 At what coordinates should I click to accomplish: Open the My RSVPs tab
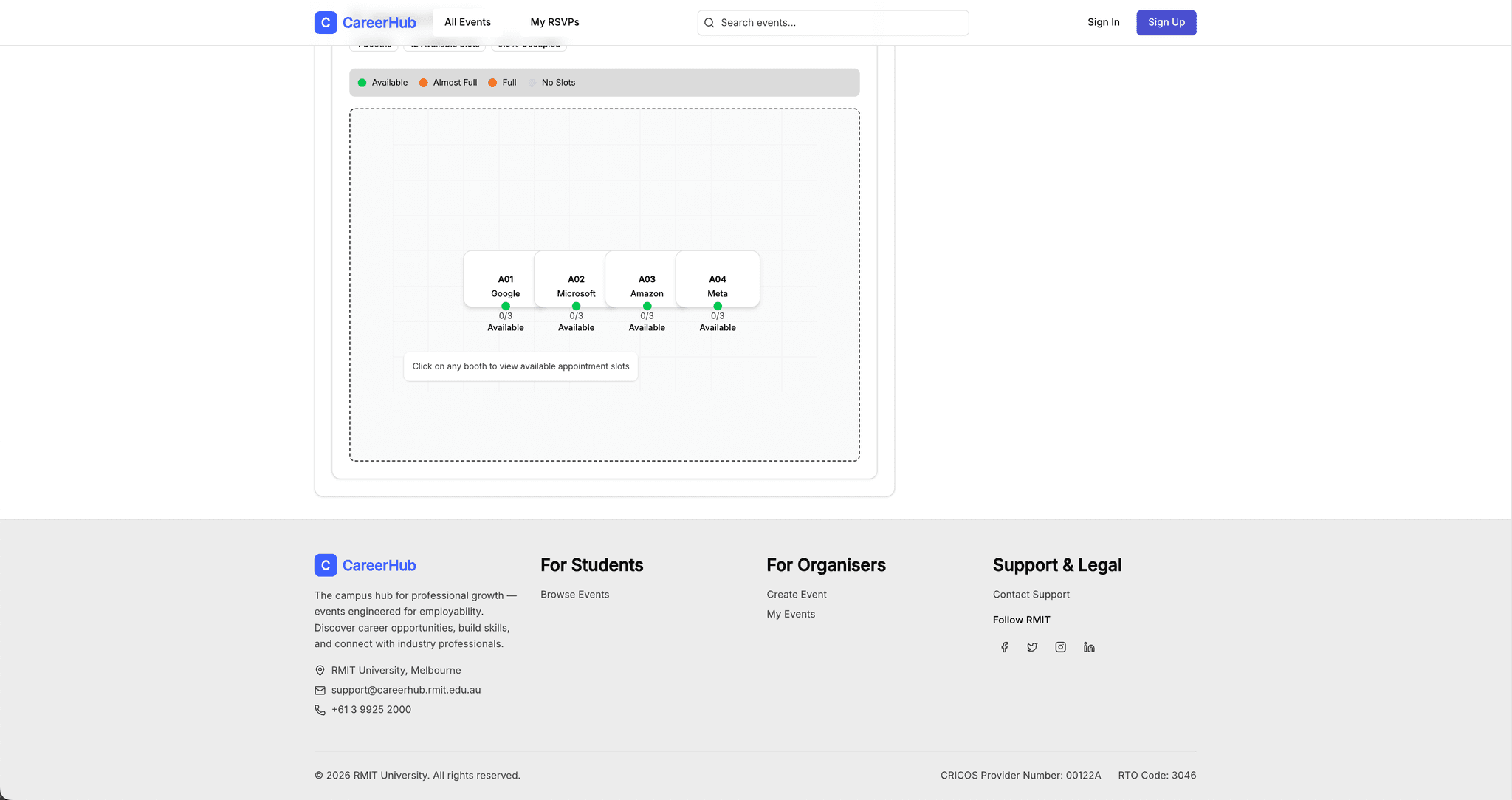554,22
